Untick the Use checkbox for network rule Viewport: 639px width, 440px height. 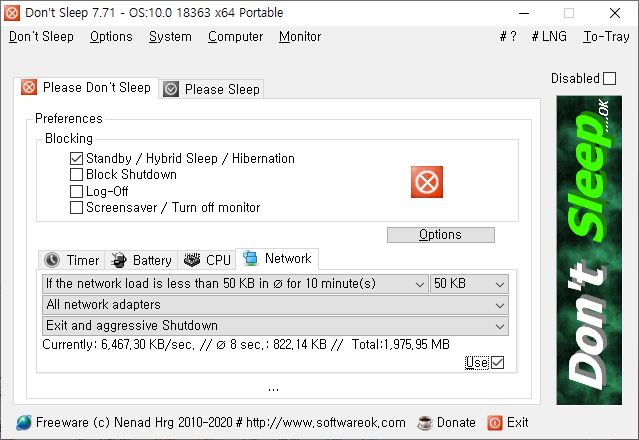point(498,362)
